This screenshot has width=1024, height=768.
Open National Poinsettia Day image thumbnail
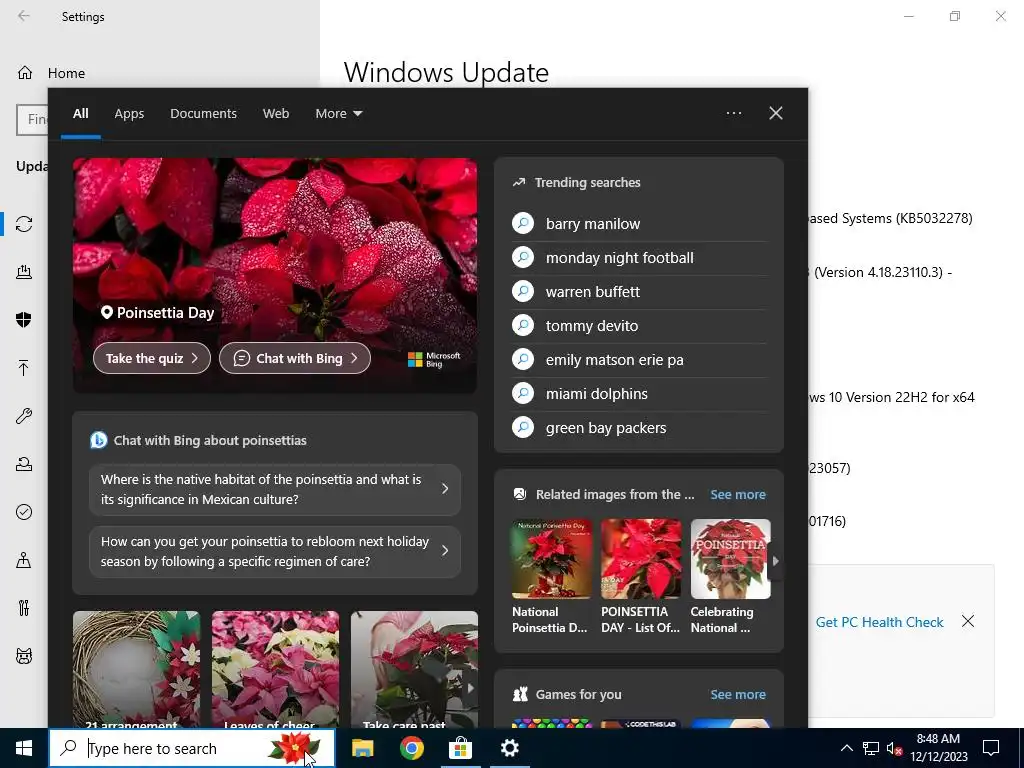(x=552, y=559)
